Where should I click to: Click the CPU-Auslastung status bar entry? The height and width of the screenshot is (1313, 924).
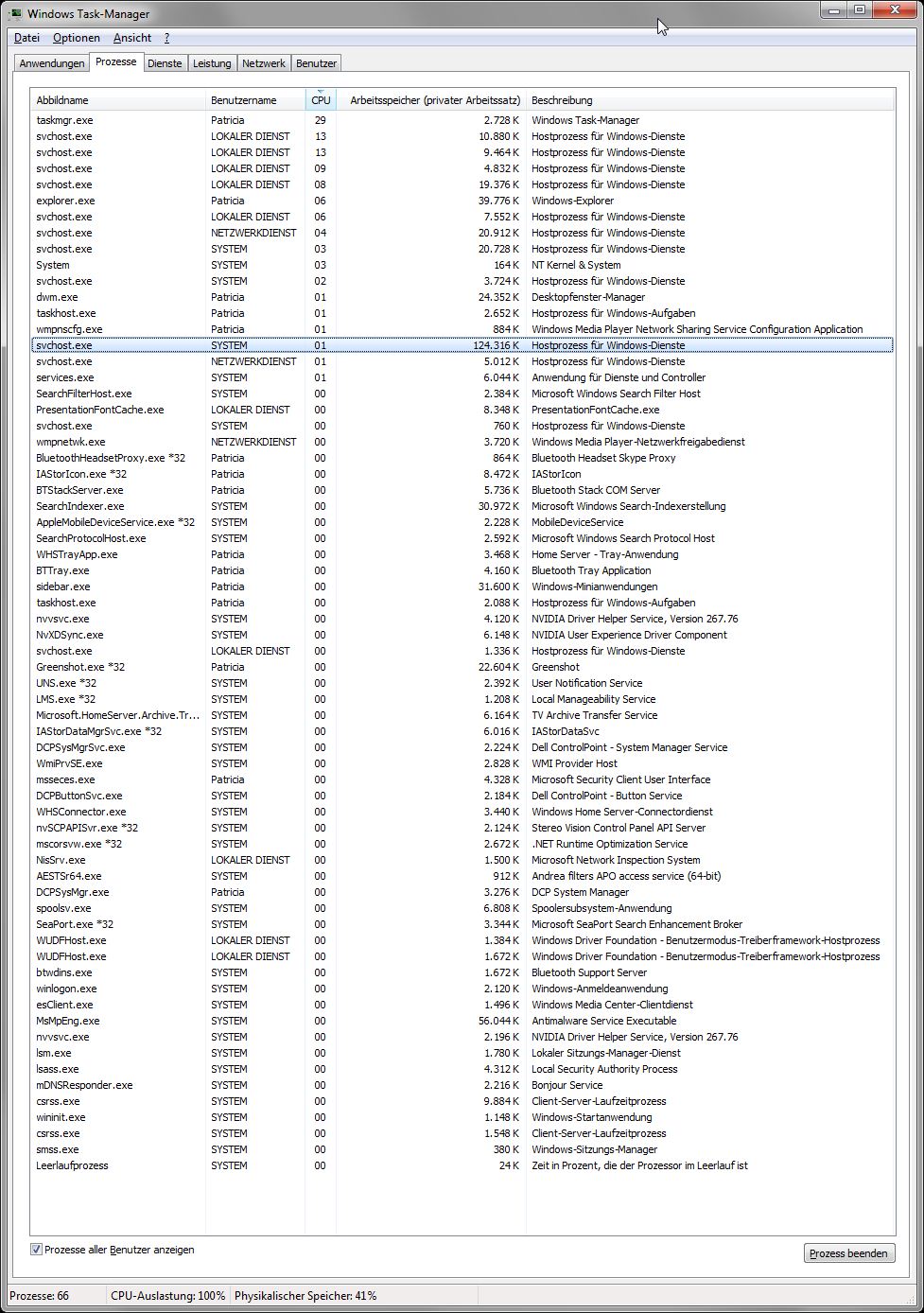pyautogui.click(x=167, y=1296)
